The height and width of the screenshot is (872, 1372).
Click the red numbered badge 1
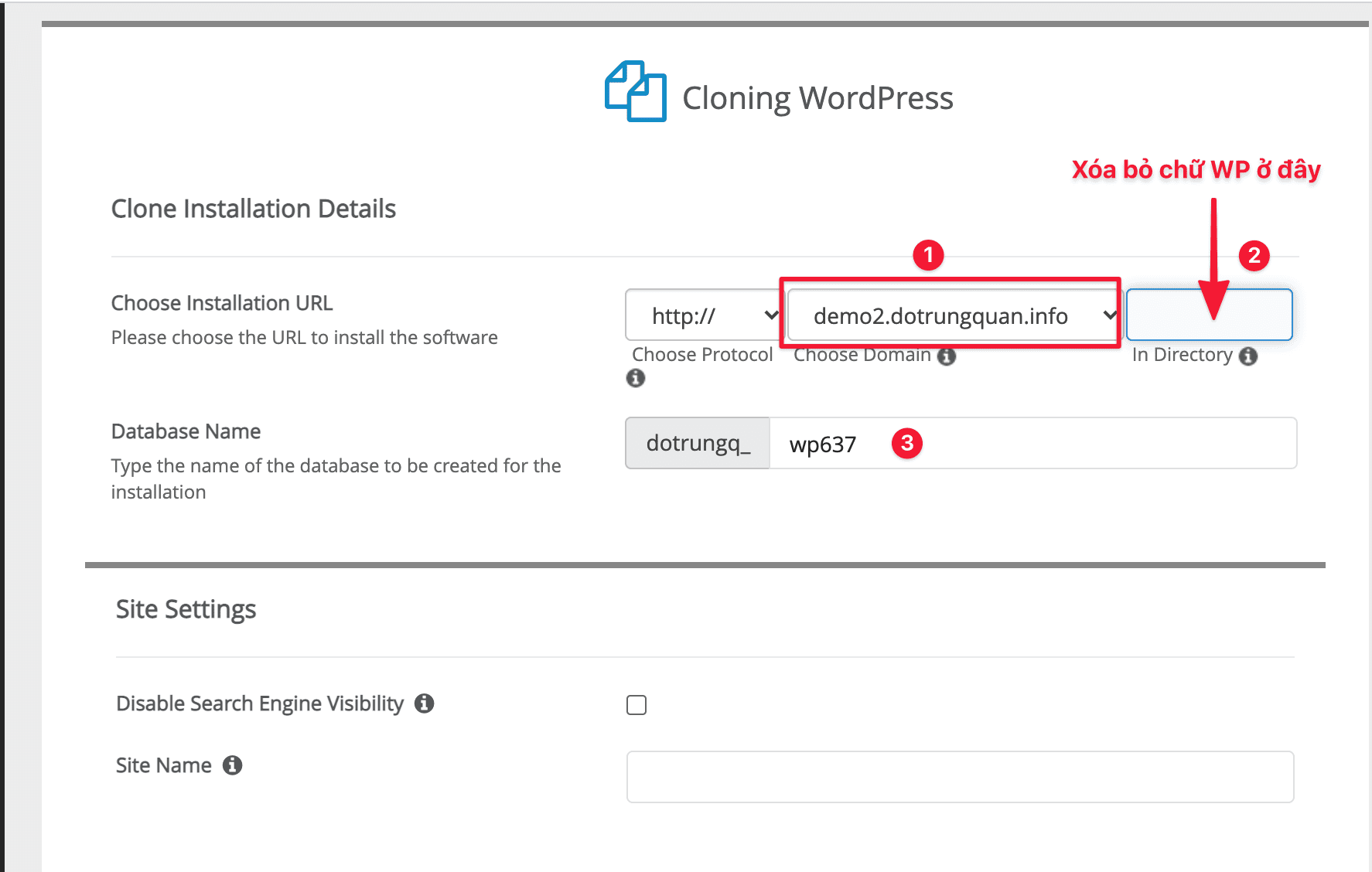pos(930,257)
